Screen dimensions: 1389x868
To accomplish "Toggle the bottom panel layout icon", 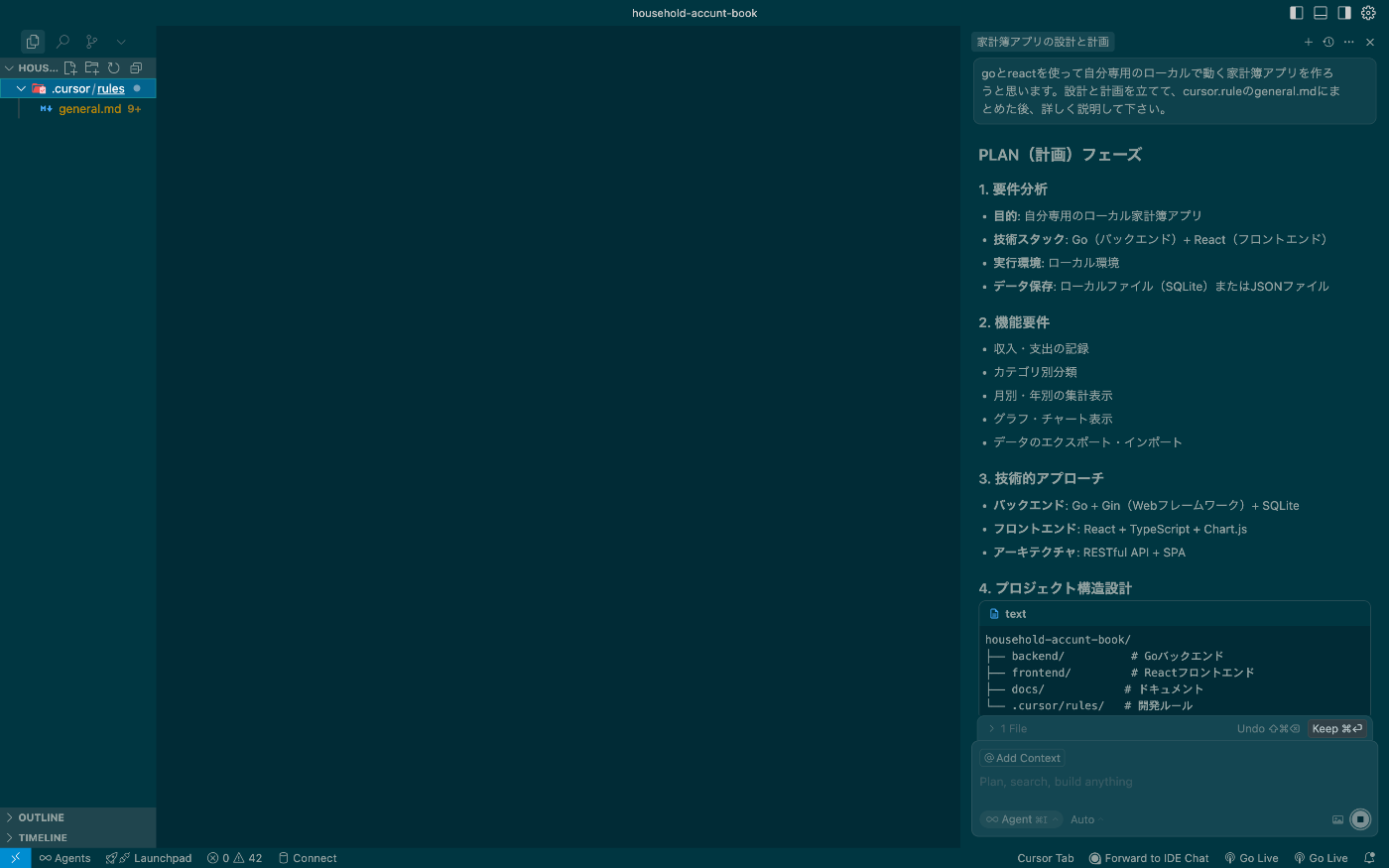I will click(1321, 13).
